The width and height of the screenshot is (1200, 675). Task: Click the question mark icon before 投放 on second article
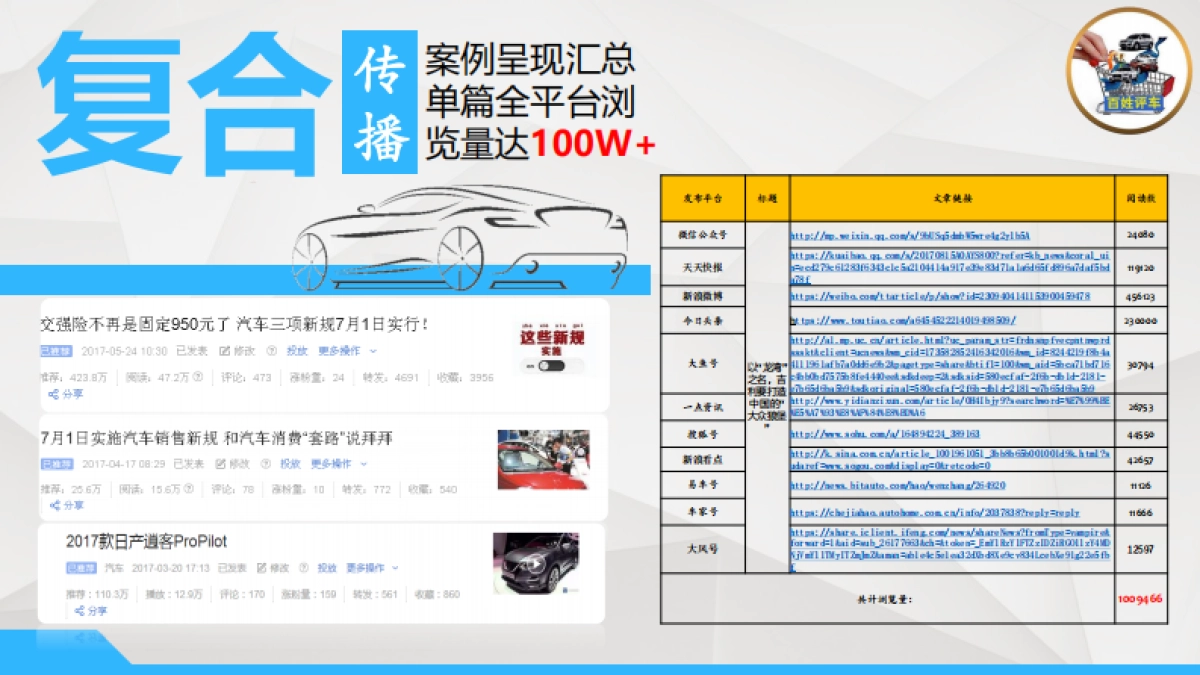pyautogui.click(x=264, y=464)
